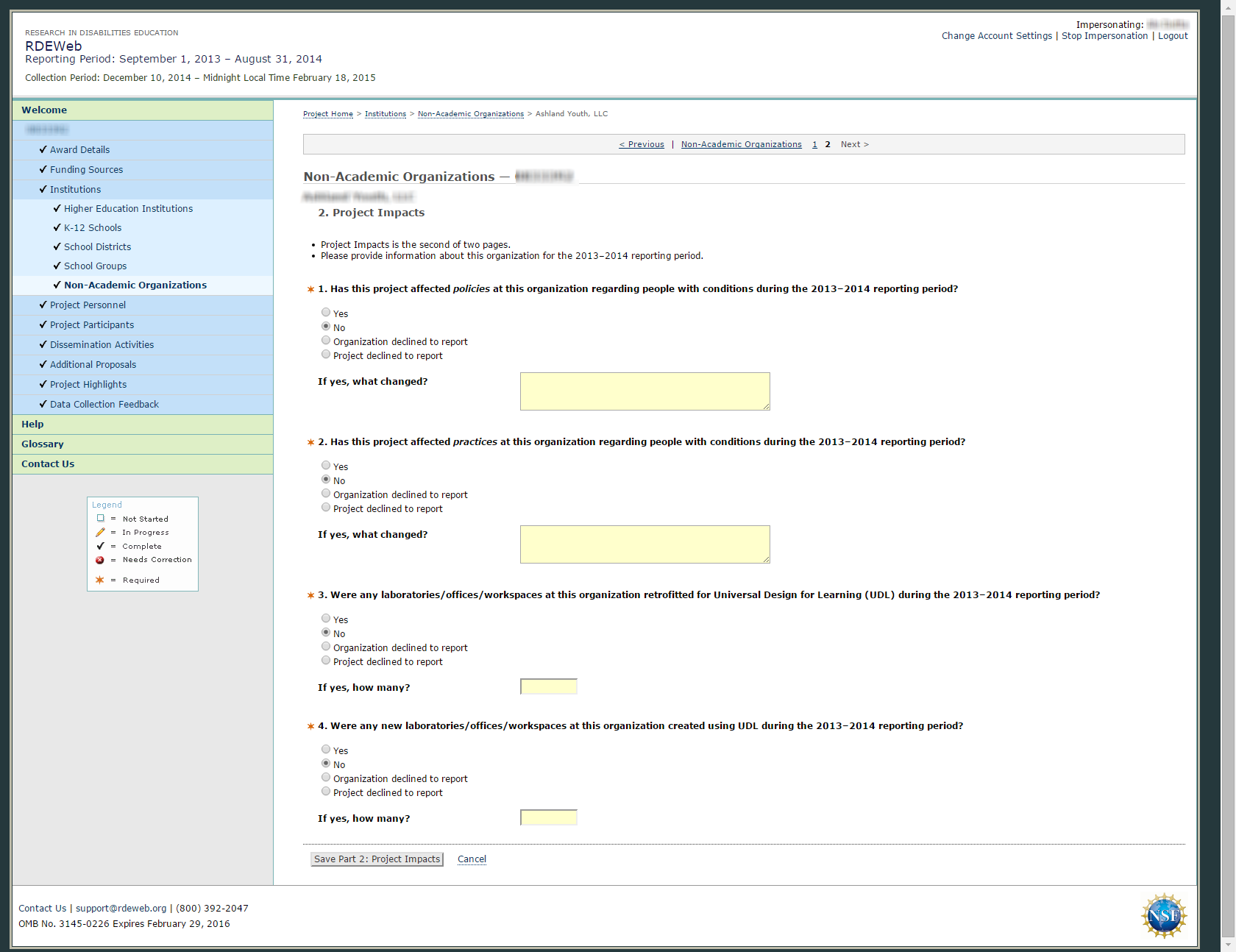Image resolution: width=1236 pixels, height=952 pixels.
Task: Choose 'Organization declined to report' for question 2
Action: (x=326, y=494)
